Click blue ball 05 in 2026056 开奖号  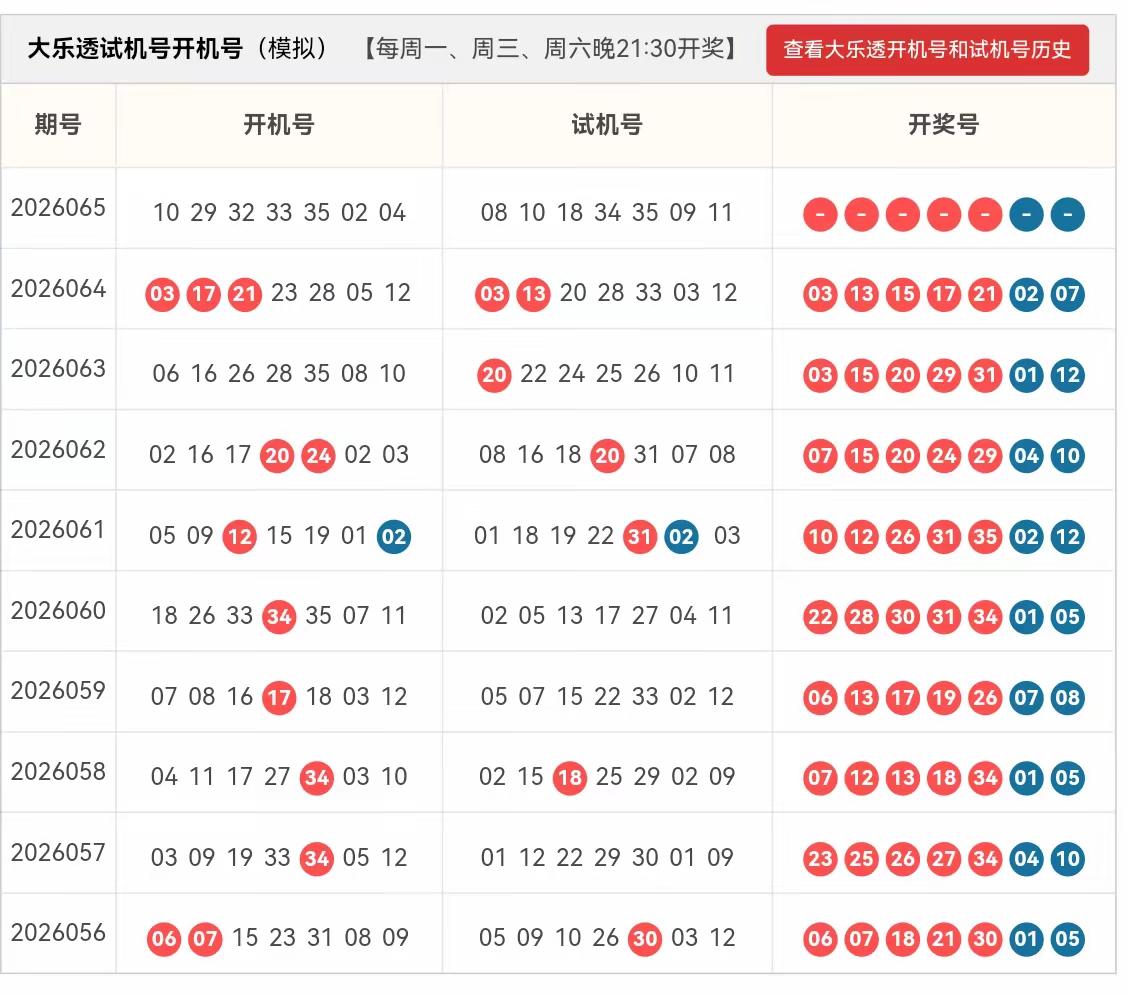(x=1068, y=938)
